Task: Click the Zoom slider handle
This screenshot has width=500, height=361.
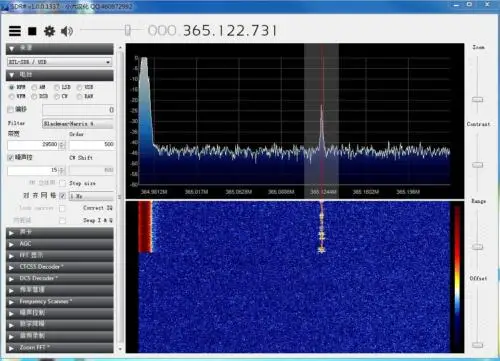Action: pyautogui.click(x=478, y=100)
